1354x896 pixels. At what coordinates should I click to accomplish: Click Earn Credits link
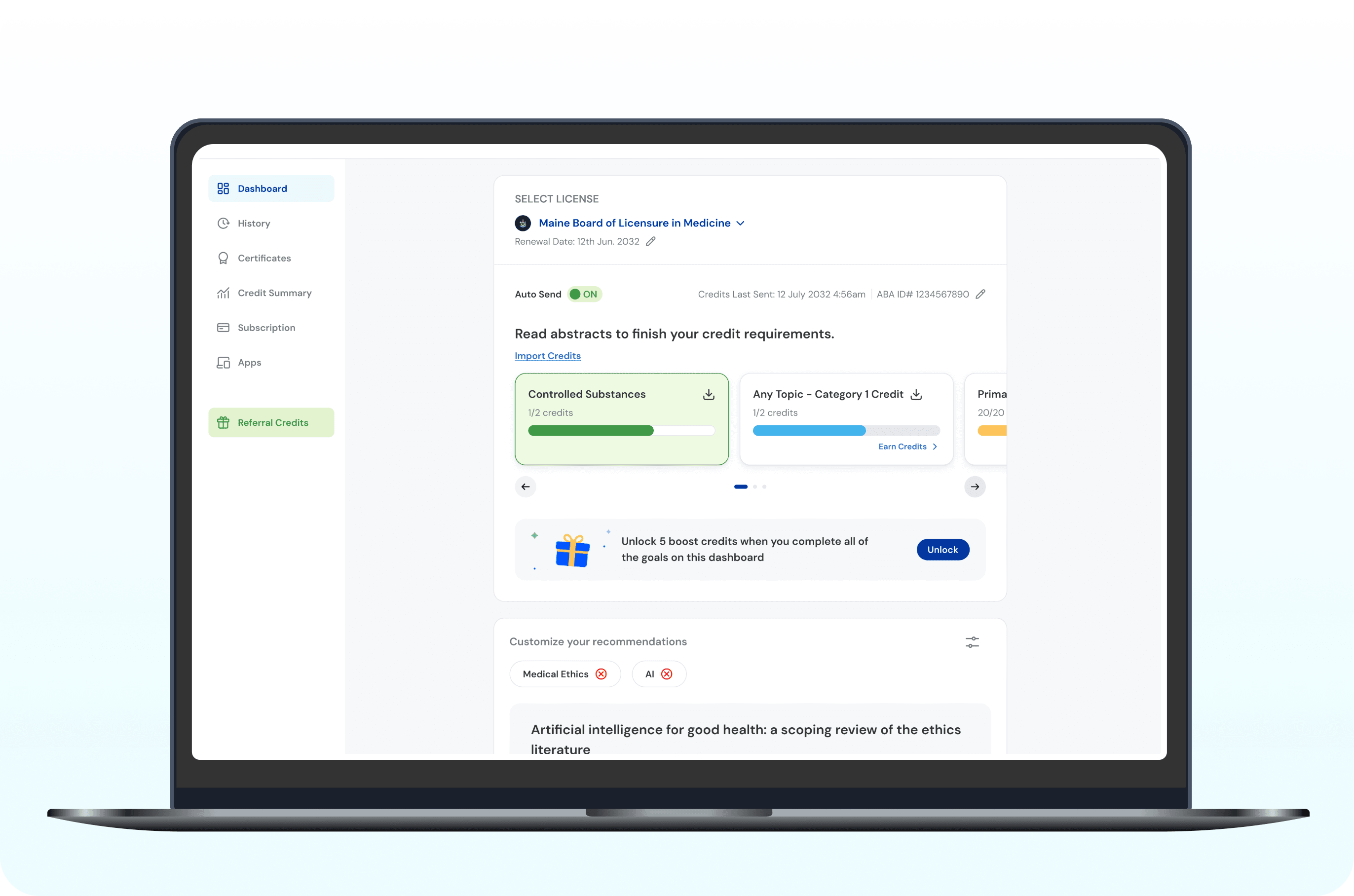(x=908, y=447)
